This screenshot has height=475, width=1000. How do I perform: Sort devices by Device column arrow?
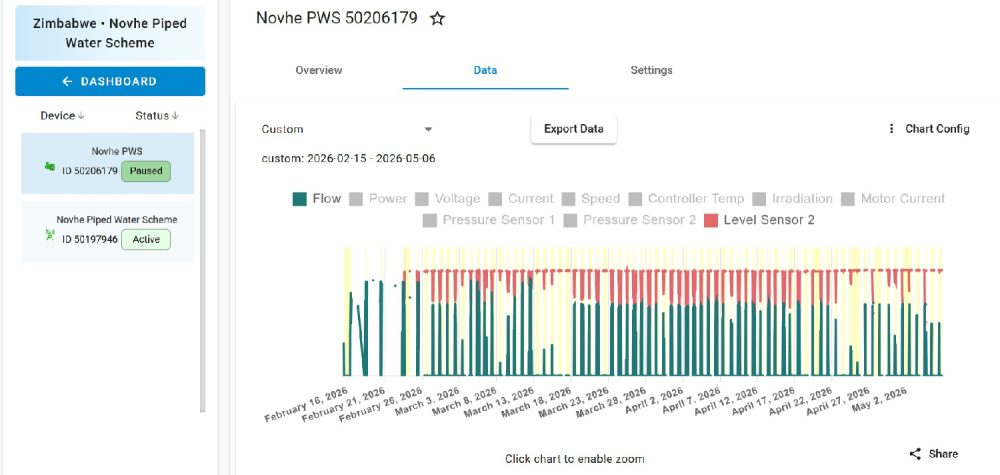[x=81, y=116]
